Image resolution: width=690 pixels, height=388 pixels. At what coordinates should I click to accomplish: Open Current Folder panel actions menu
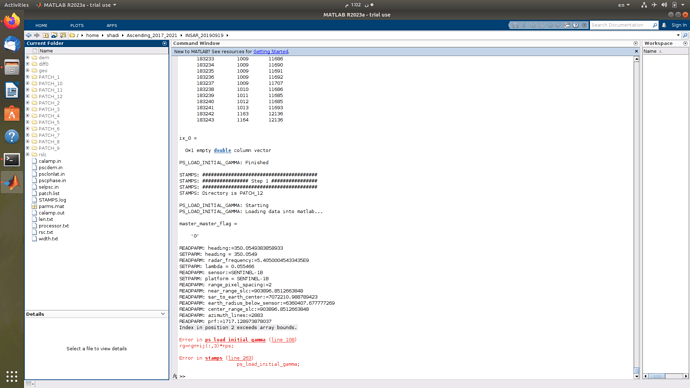pyautogui.click(x=165, y=44)
